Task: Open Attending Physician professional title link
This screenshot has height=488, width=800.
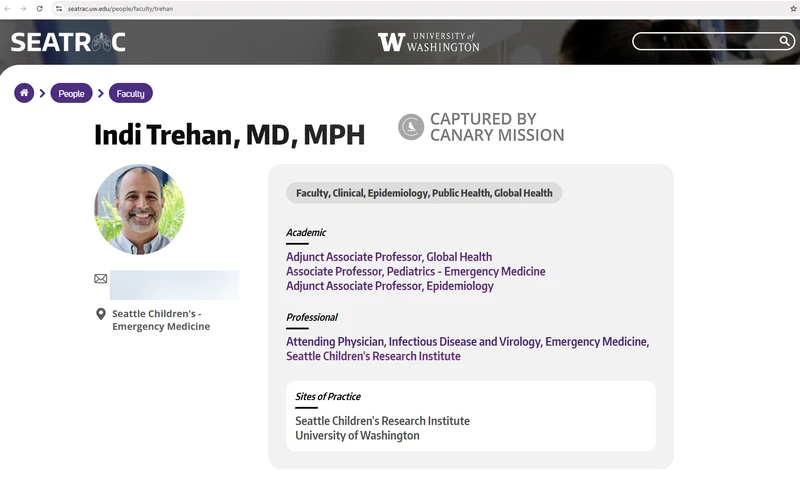Action: (x=467, y=342)
